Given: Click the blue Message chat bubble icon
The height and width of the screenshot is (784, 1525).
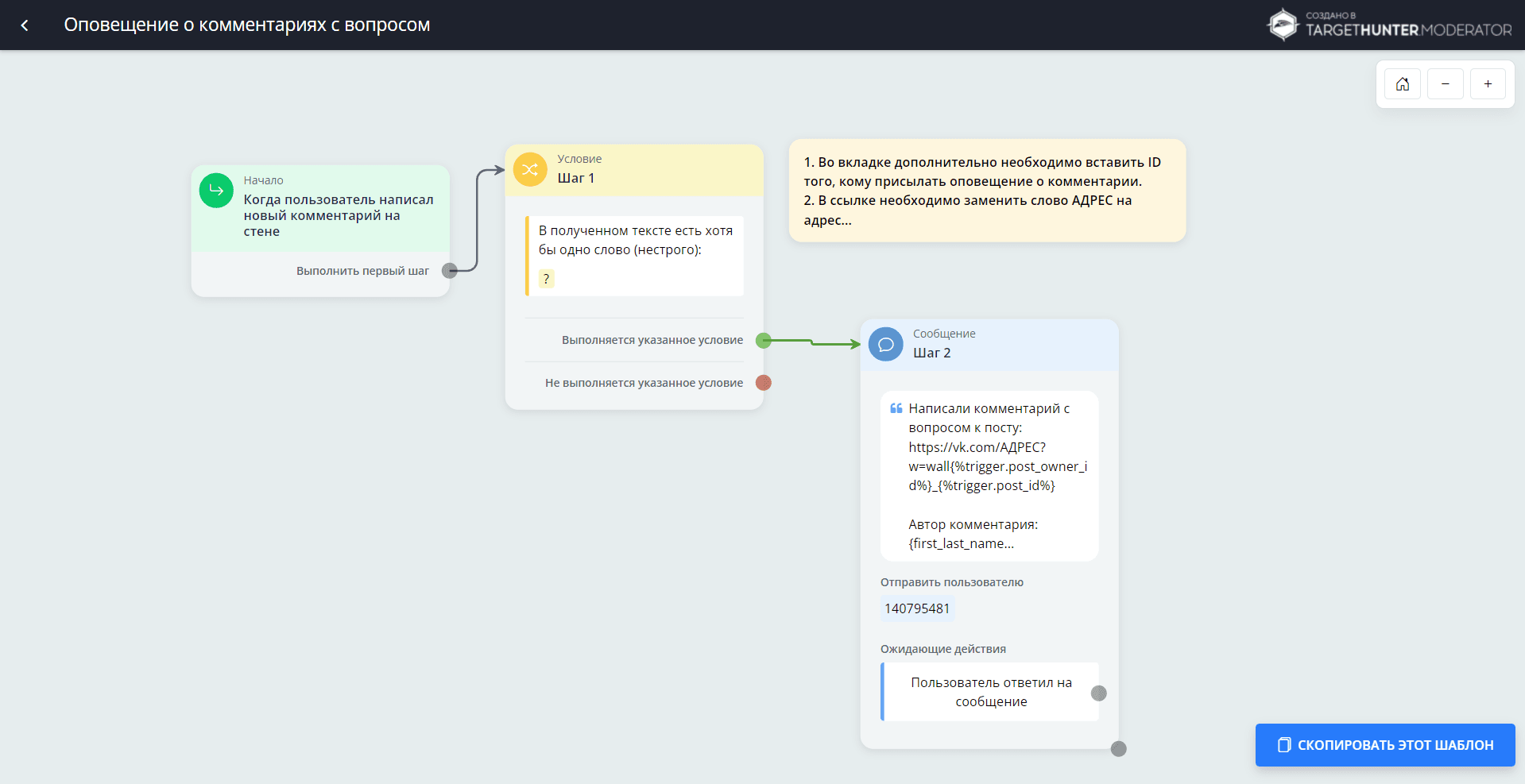Looking at the screenshot, I should coord(885,344).
